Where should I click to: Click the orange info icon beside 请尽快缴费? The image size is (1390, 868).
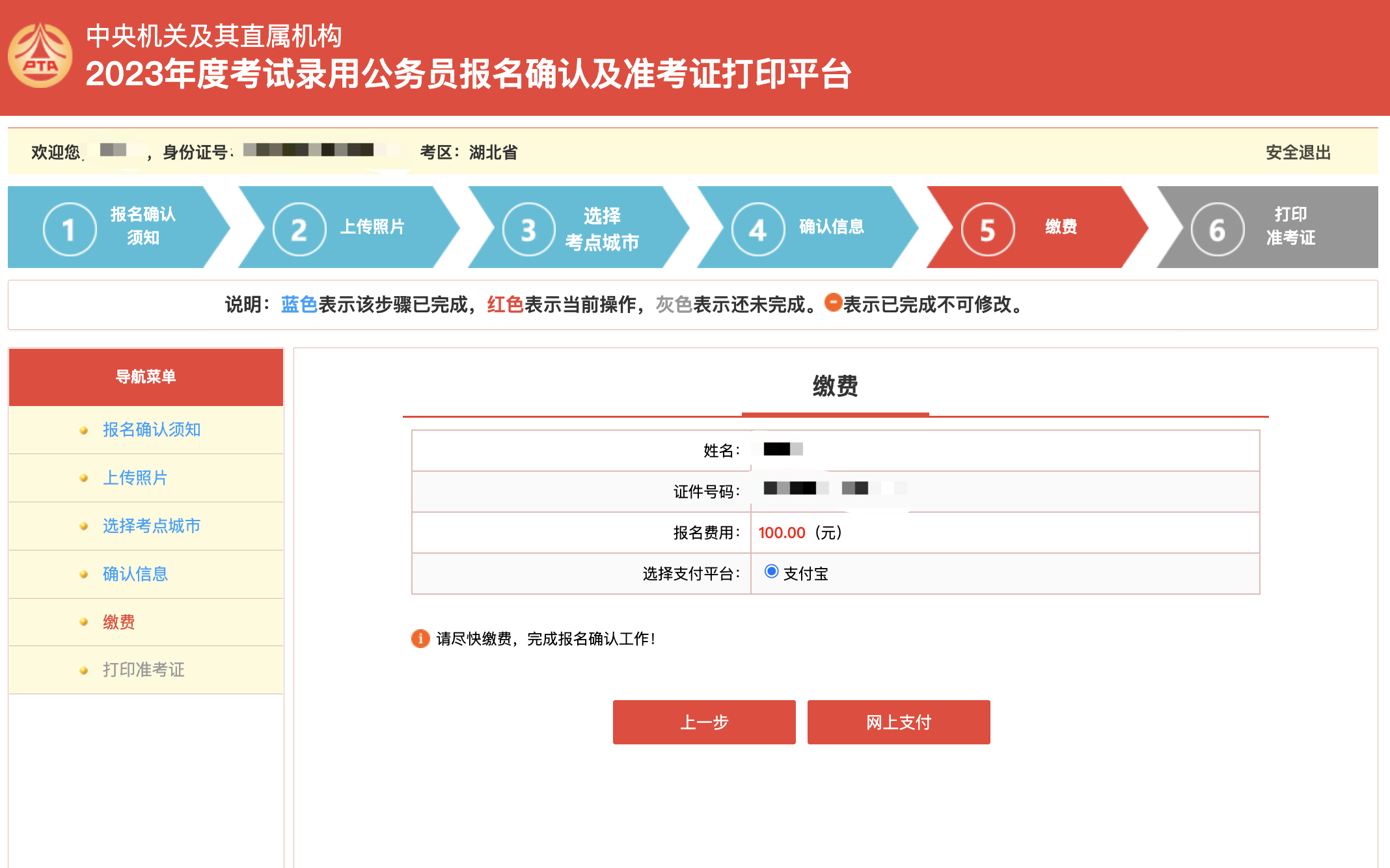point(420,638)
